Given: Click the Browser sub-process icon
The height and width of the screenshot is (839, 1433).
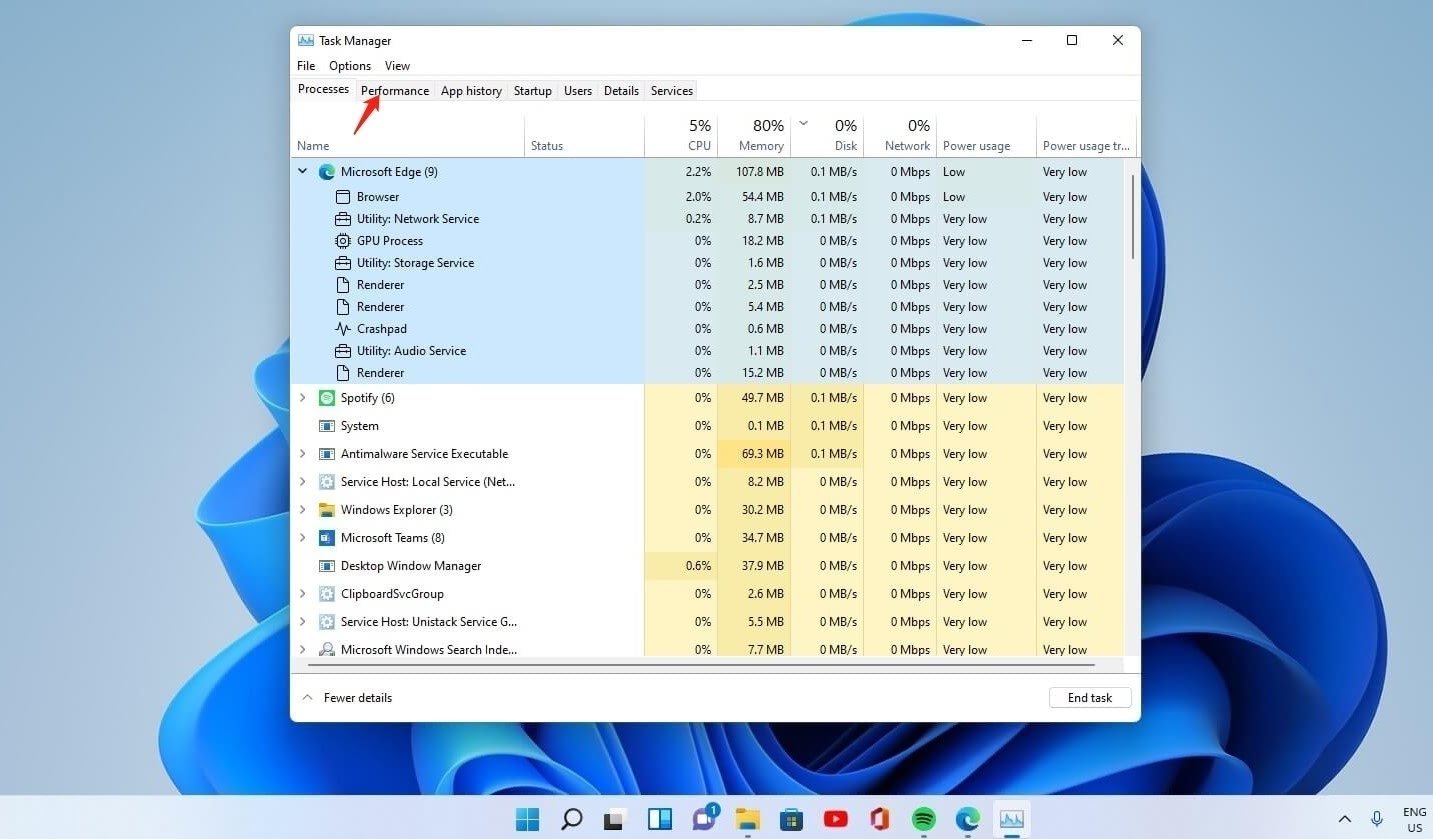Looking at the screenshot, I should click(x=342, y=197).
